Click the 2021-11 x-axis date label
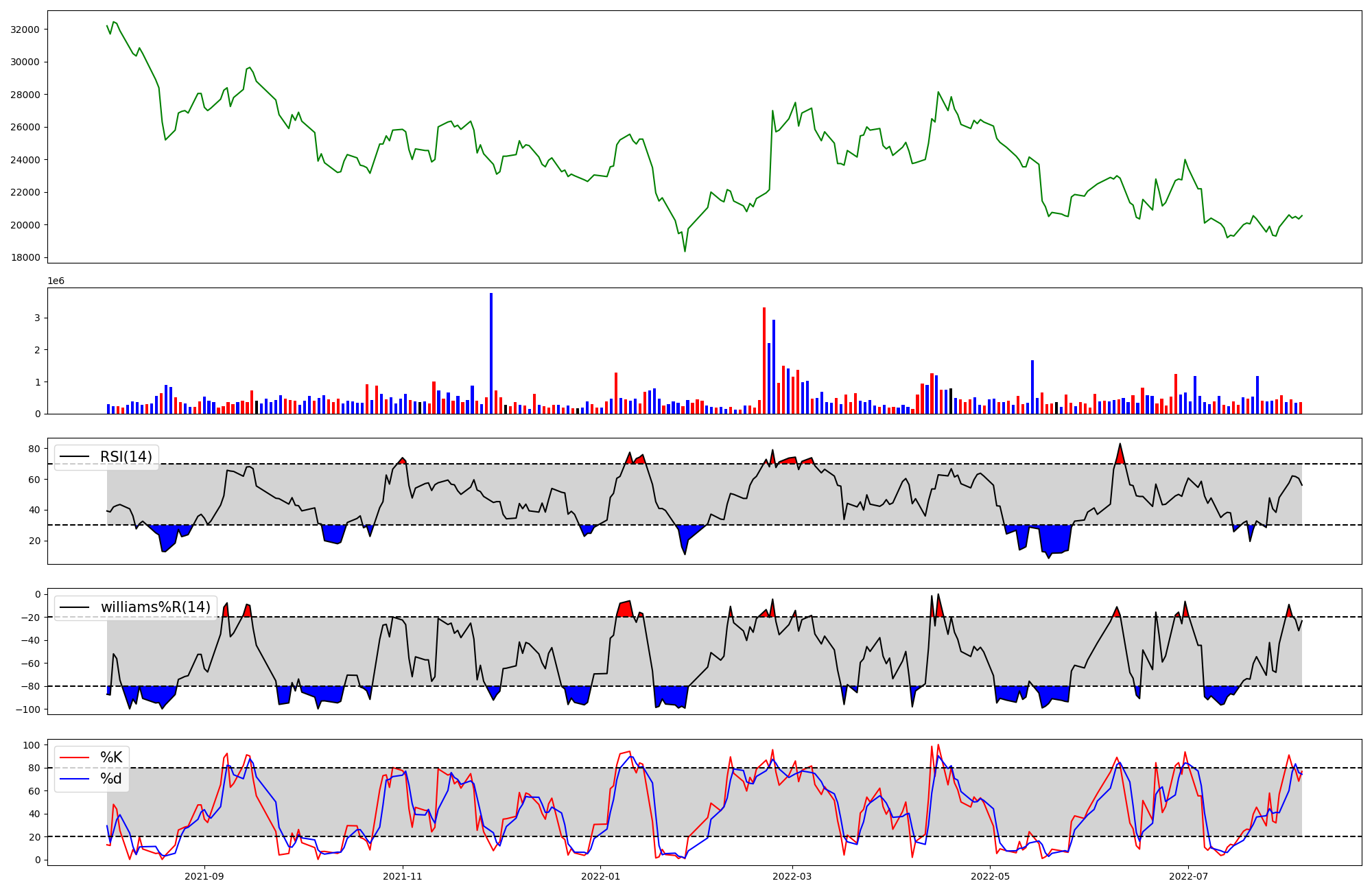This screenshot has height=892, width=1372. pos(403,876)
